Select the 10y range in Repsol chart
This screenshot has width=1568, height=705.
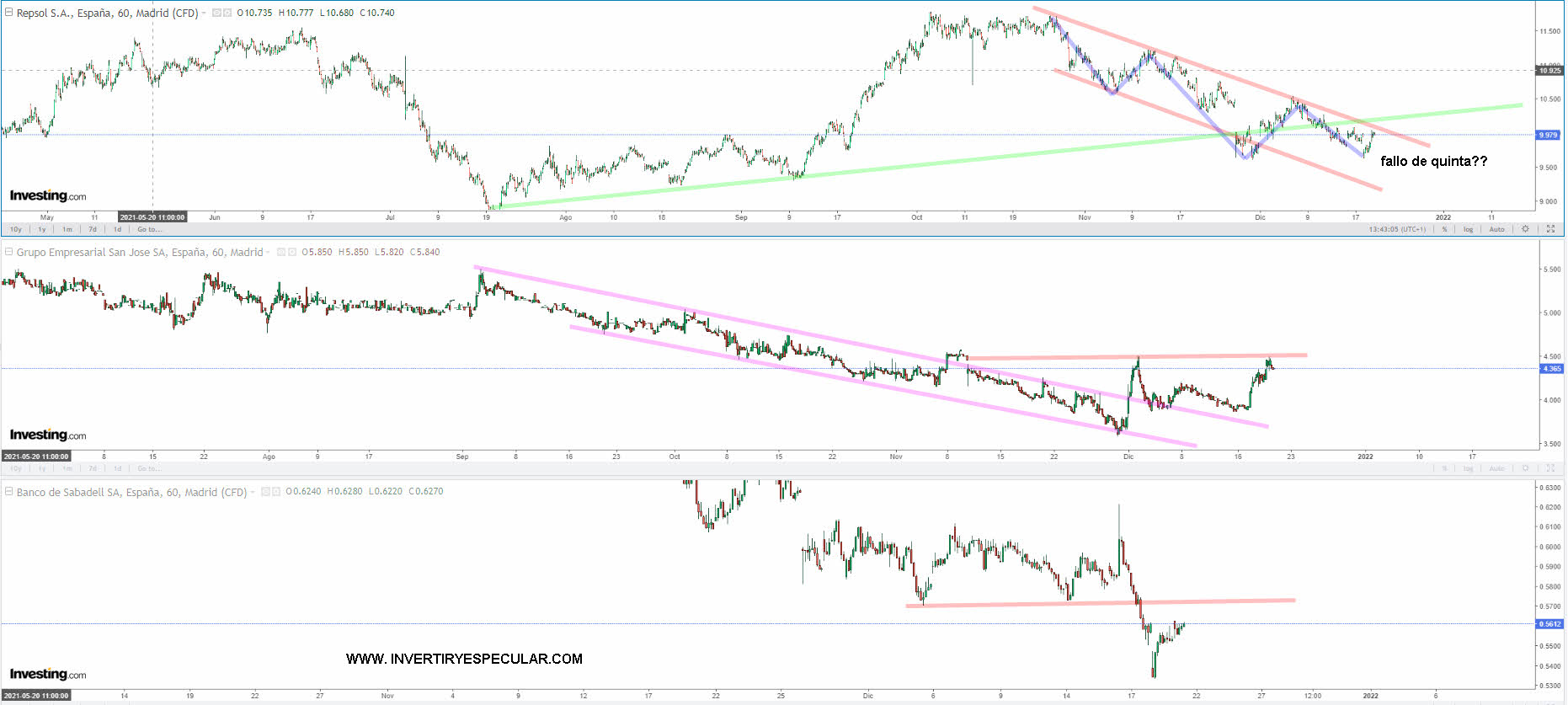coord(15,229)
